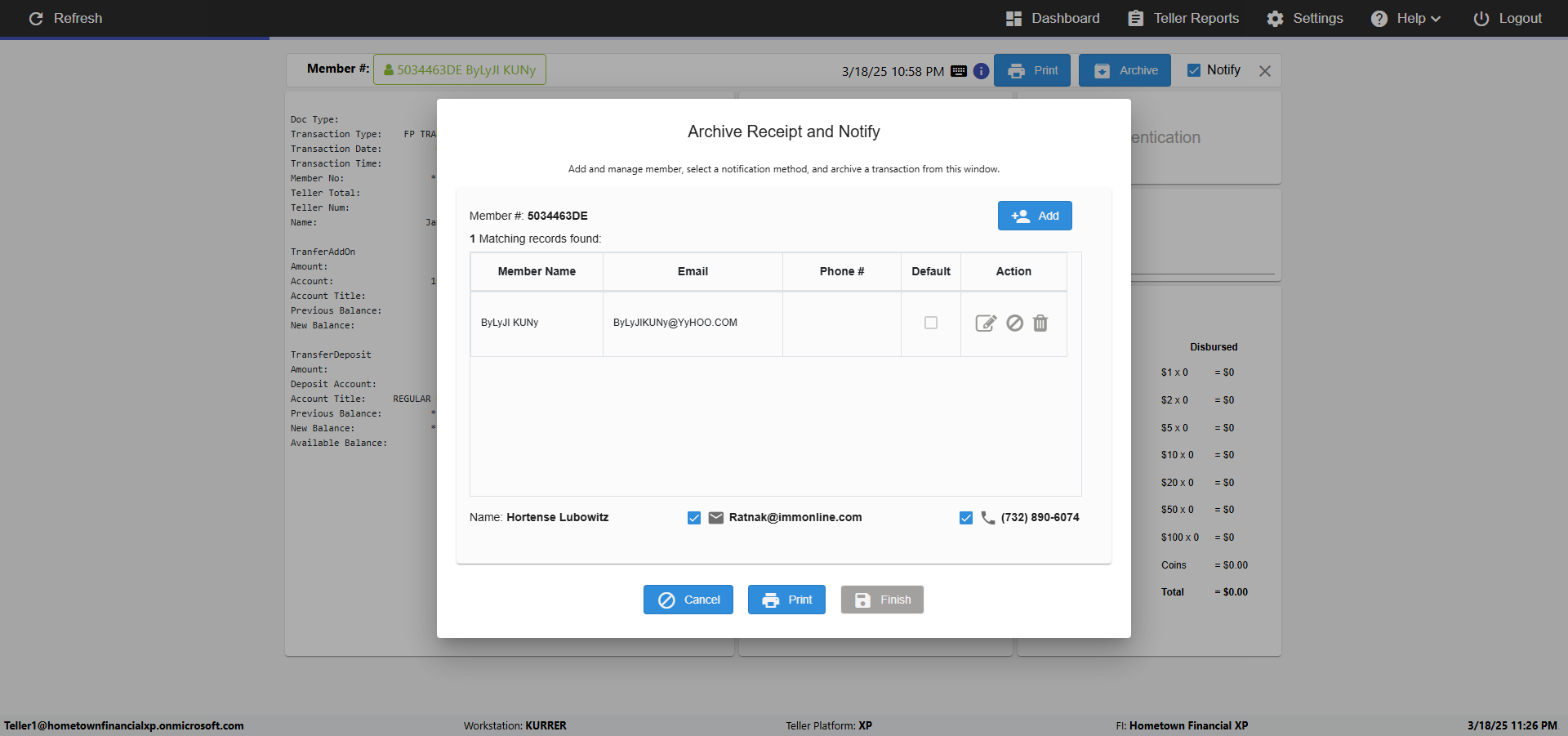Click the member tag 5034463DE ByLyJl KUNy

click(460, 69)
